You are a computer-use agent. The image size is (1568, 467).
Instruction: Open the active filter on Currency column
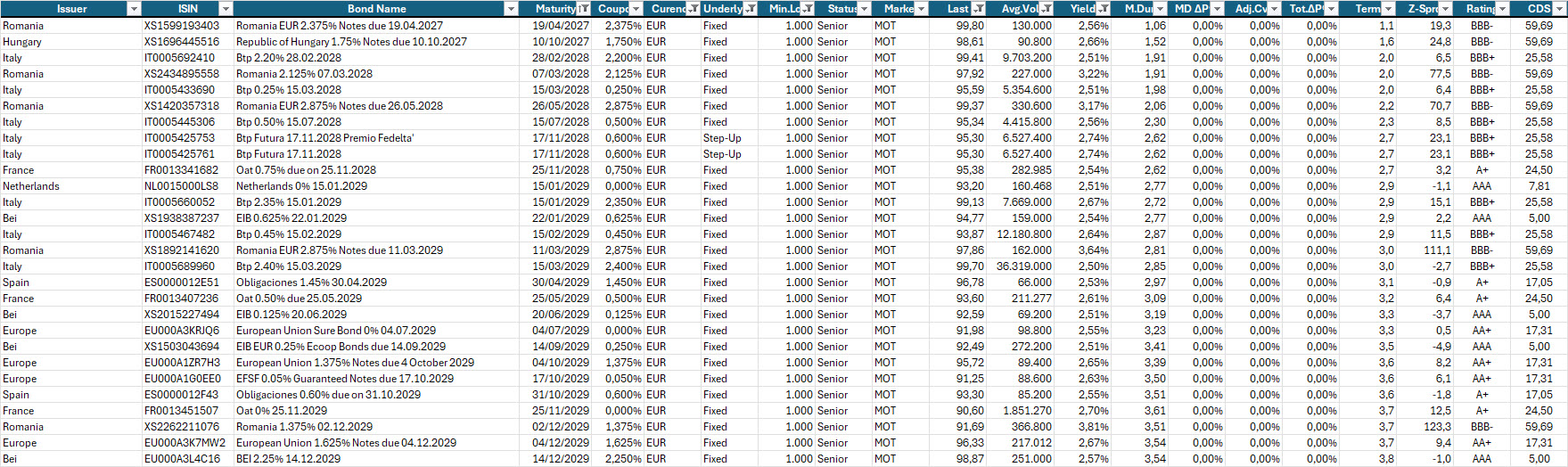[693, 9]
